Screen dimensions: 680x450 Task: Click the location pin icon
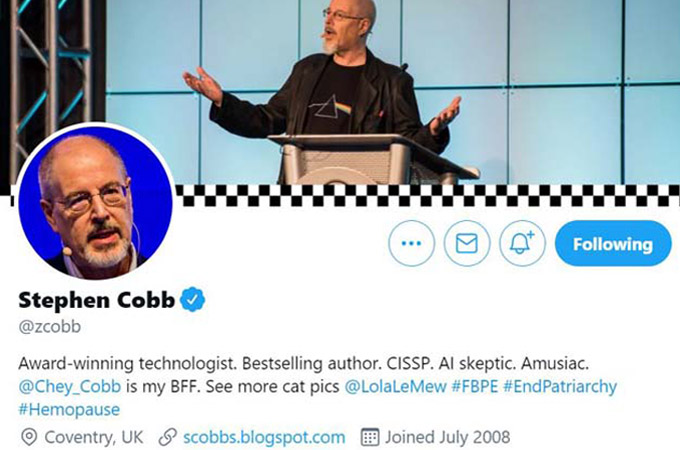pos(29,437)
